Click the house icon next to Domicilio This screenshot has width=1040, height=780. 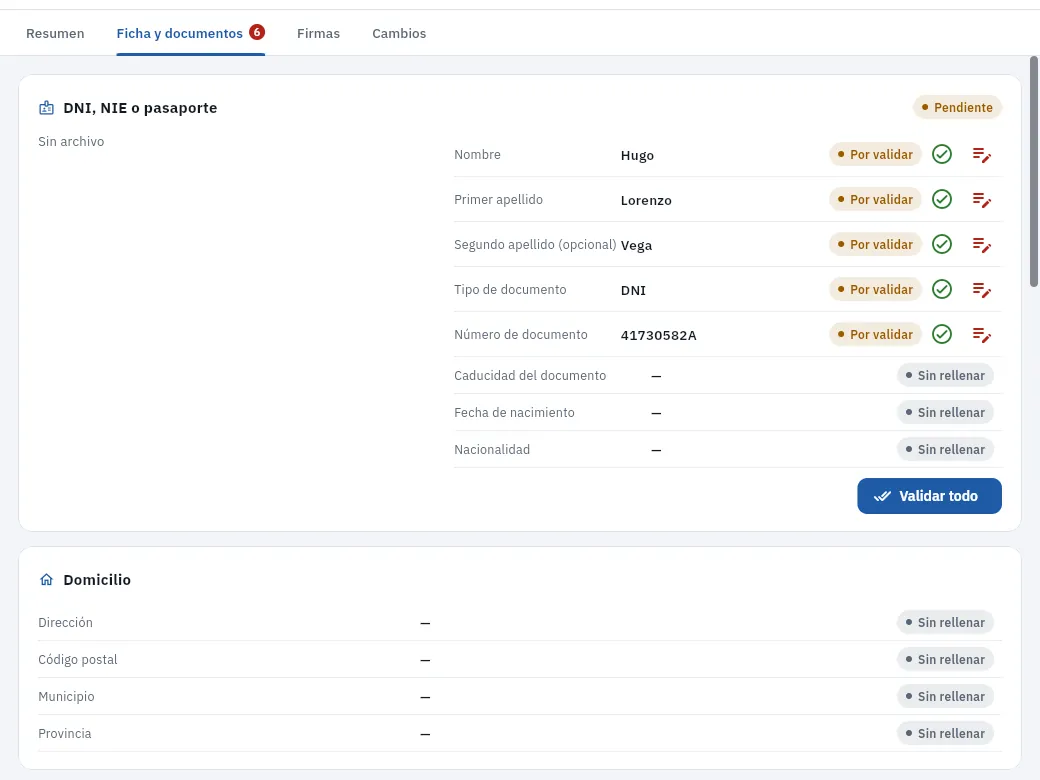point(46,580)
